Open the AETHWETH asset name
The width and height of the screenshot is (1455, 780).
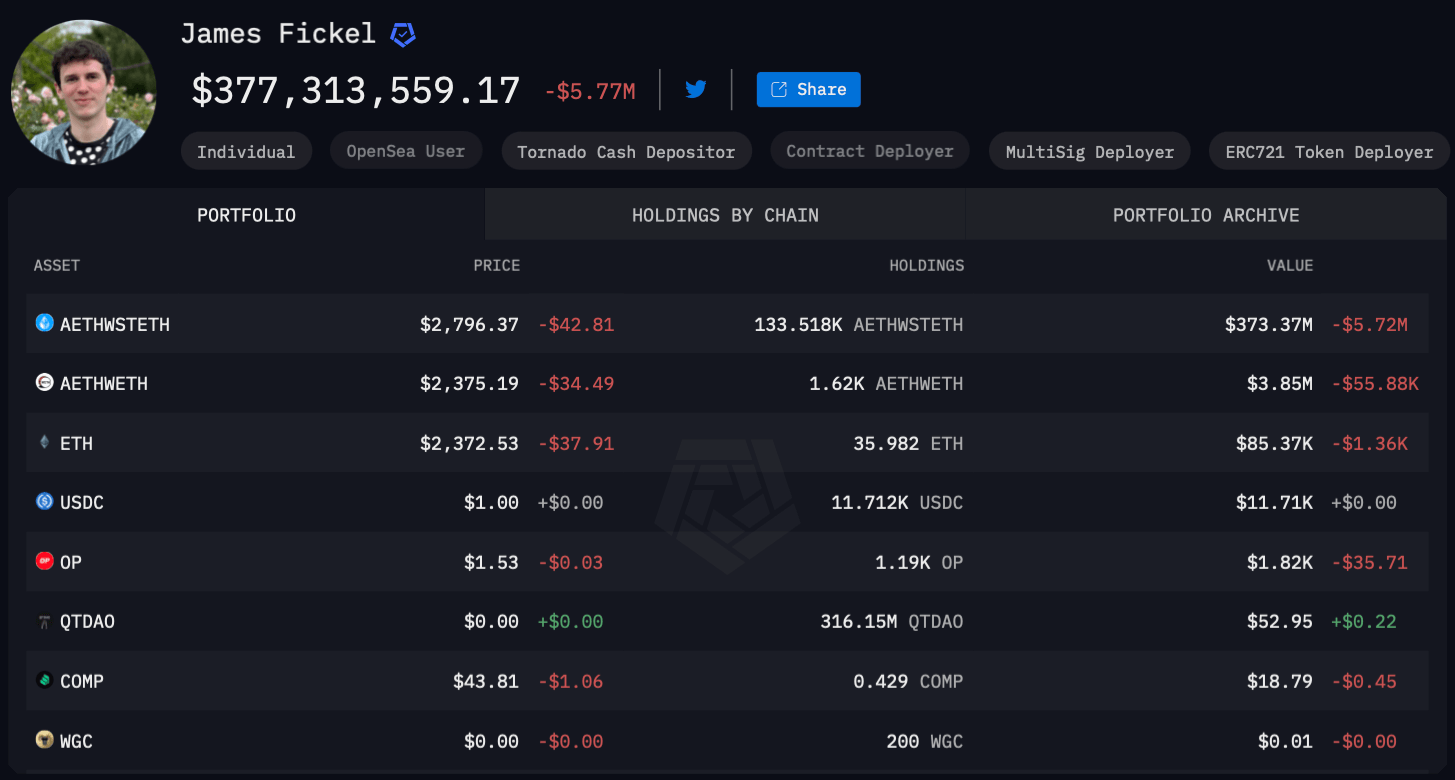(x=104, y=383)
